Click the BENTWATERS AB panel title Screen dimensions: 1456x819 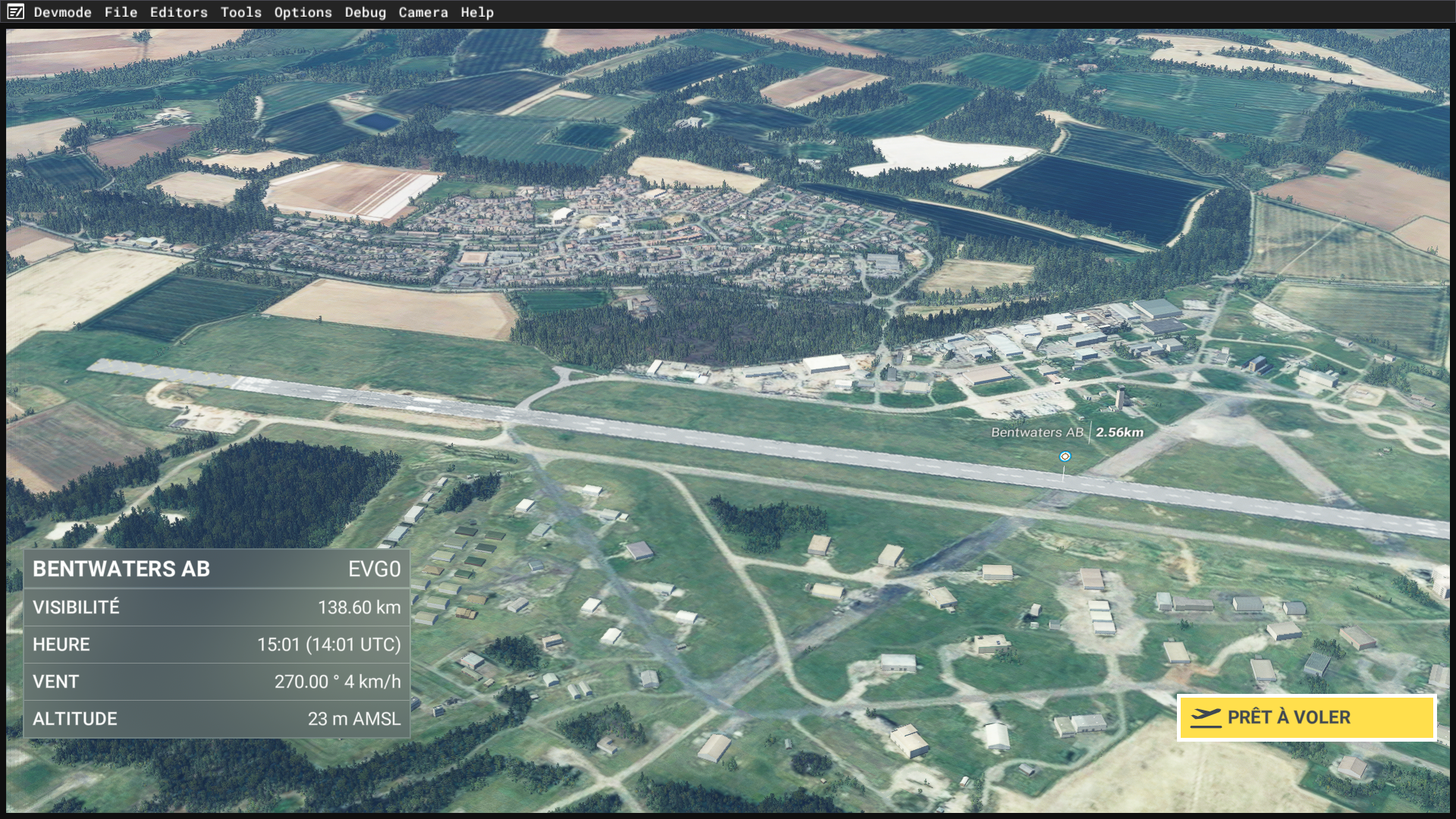point(121,569)
